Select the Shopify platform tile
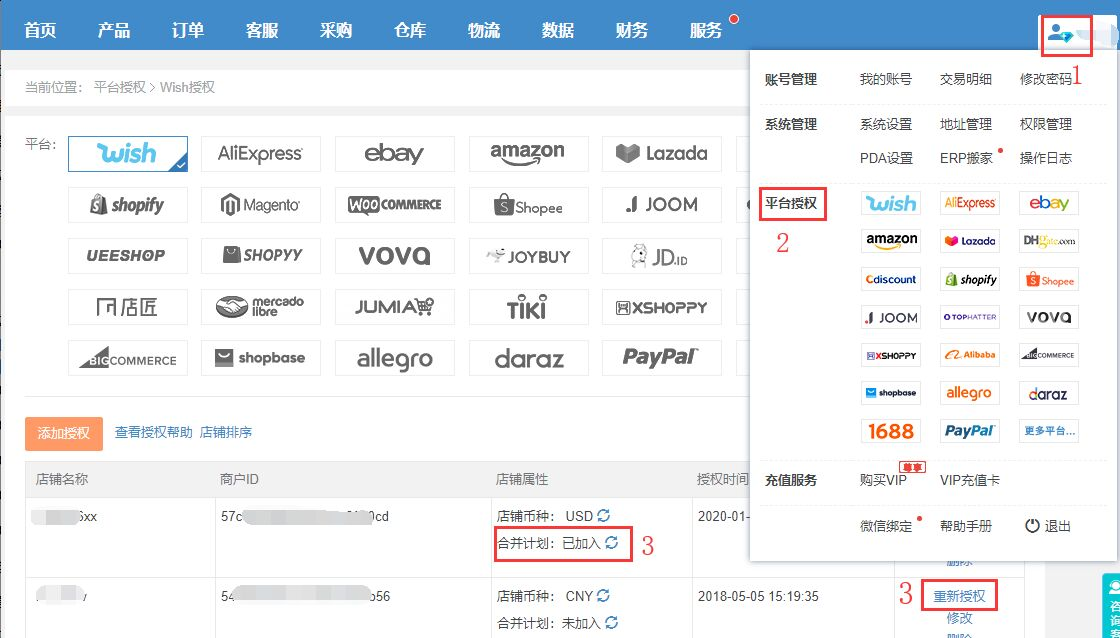This screenshot has width=1120, height=638. point(128,205)
